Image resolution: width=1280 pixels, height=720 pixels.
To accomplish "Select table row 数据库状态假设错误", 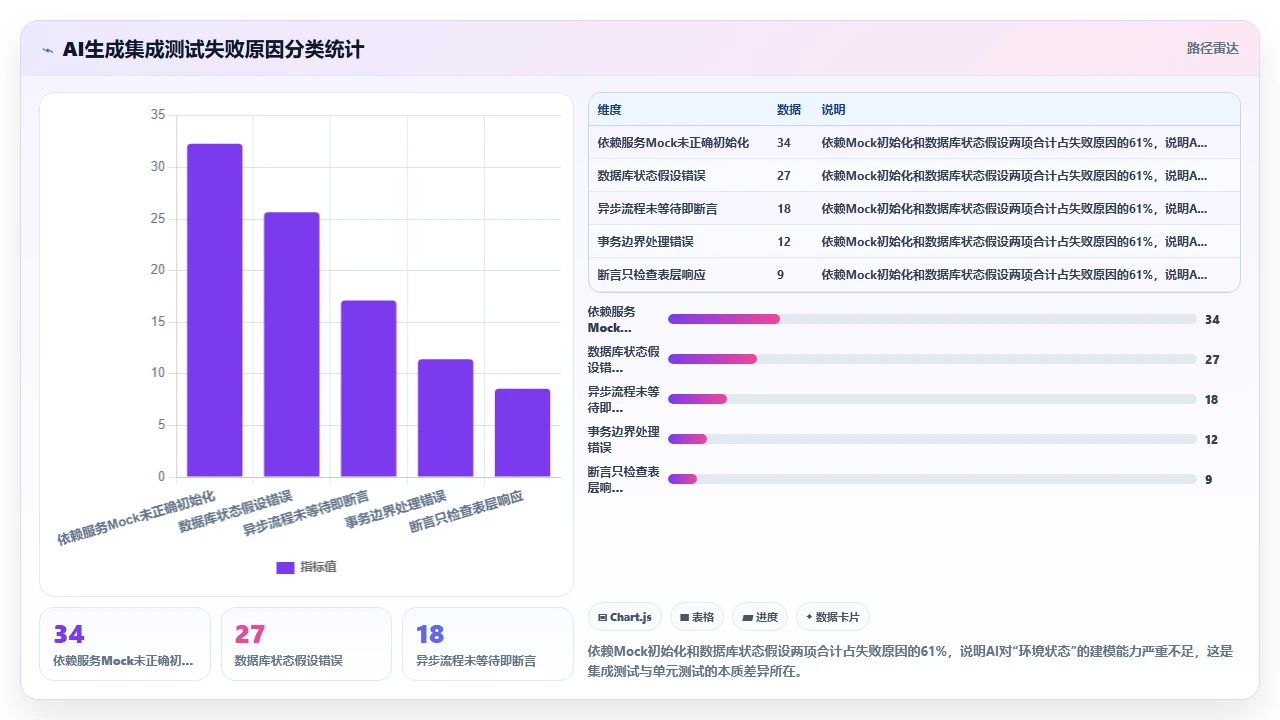I will click(x=914, y=175).
